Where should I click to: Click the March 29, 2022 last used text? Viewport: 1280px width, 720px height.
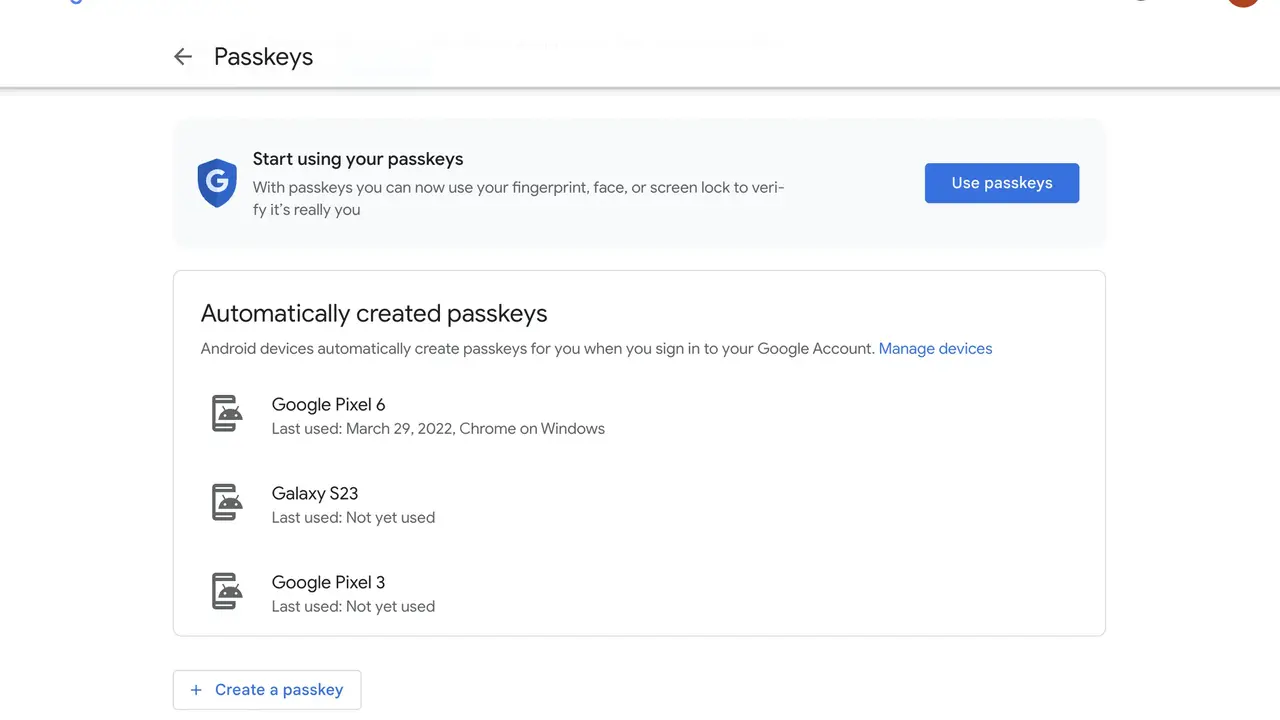click(438, 429)
